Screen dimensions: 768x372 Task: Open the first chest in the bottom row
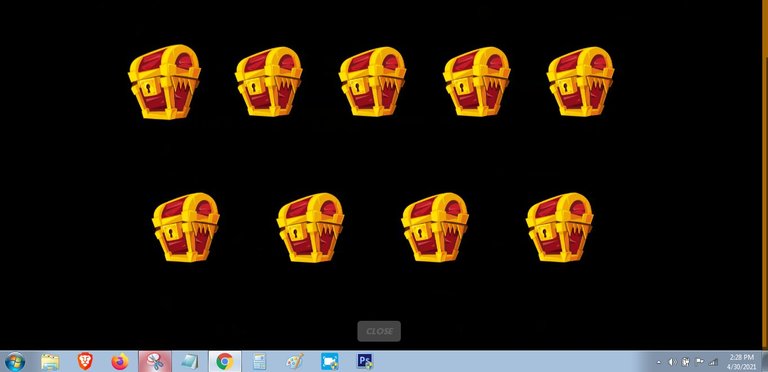pos(186,228)
